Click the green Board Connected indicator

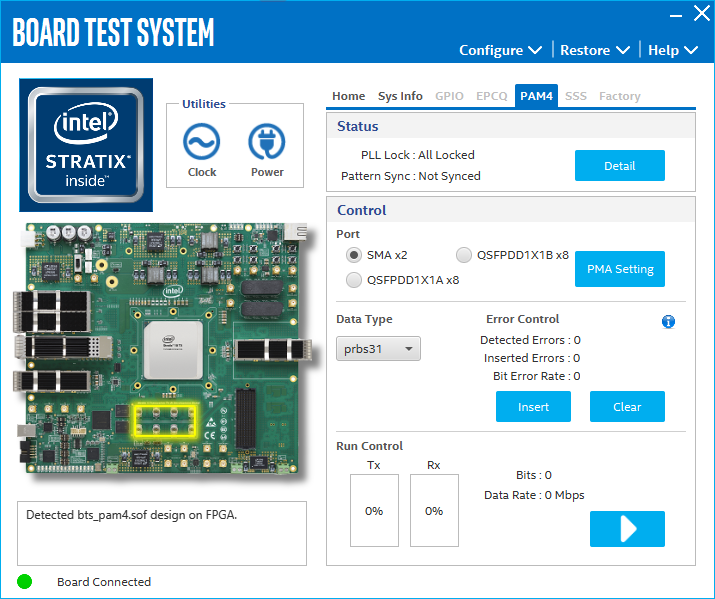[x=25, y=582]
